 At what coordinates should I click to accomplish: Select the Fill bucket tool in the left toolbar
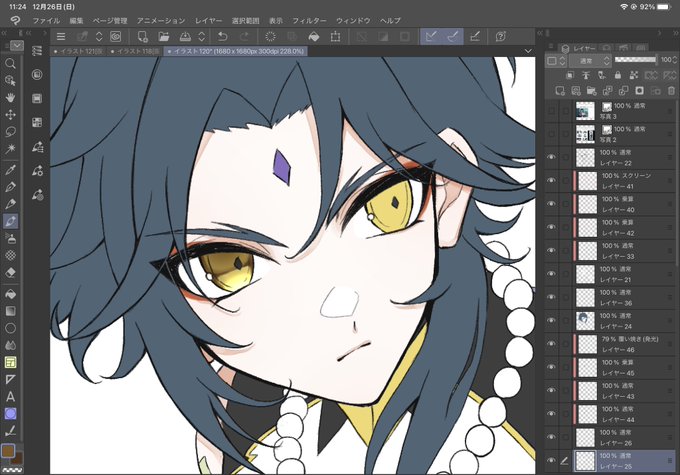(x=10, y=294)
